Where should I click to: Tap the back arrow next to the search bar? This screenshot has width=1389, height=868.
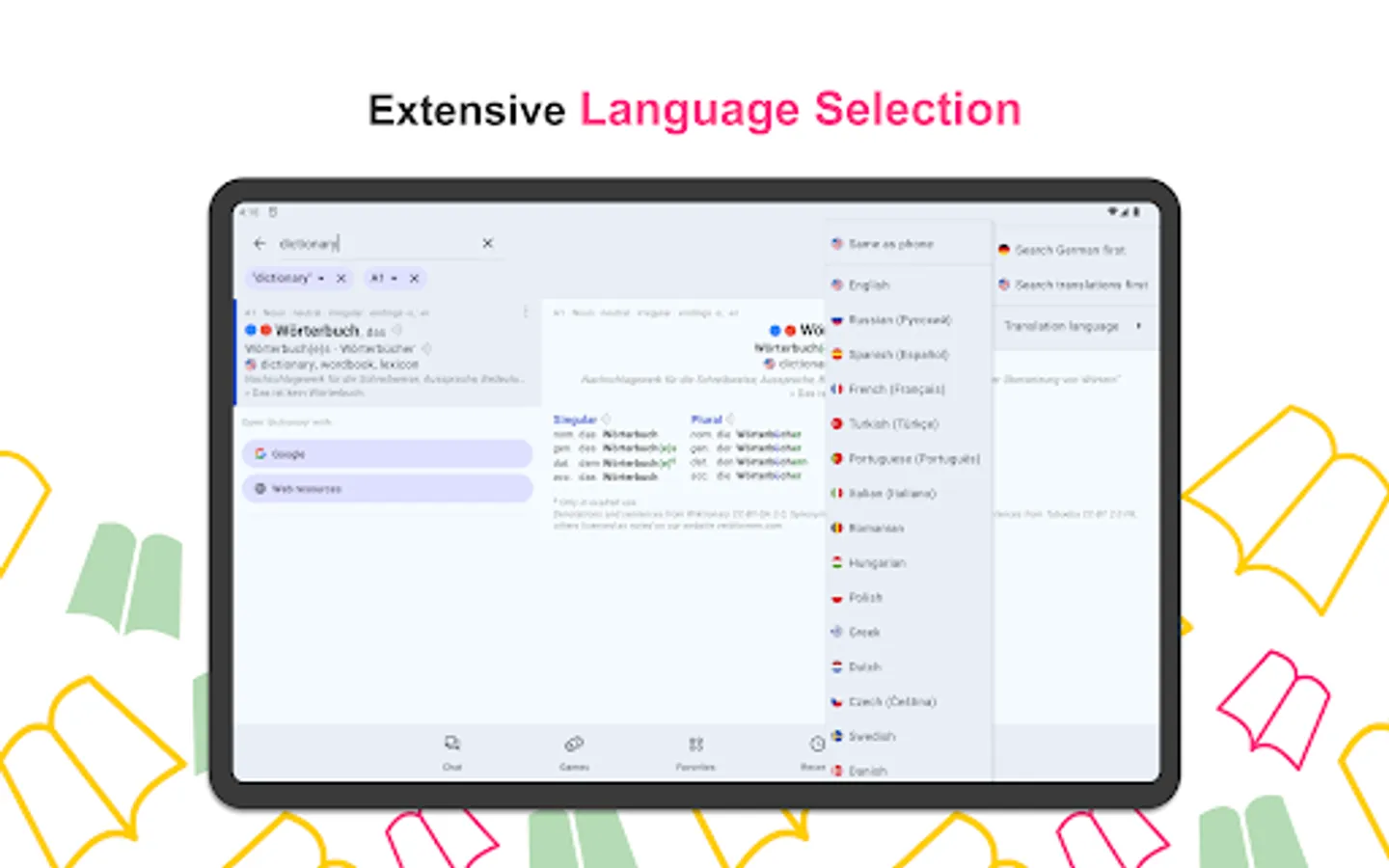pos(259,243)
